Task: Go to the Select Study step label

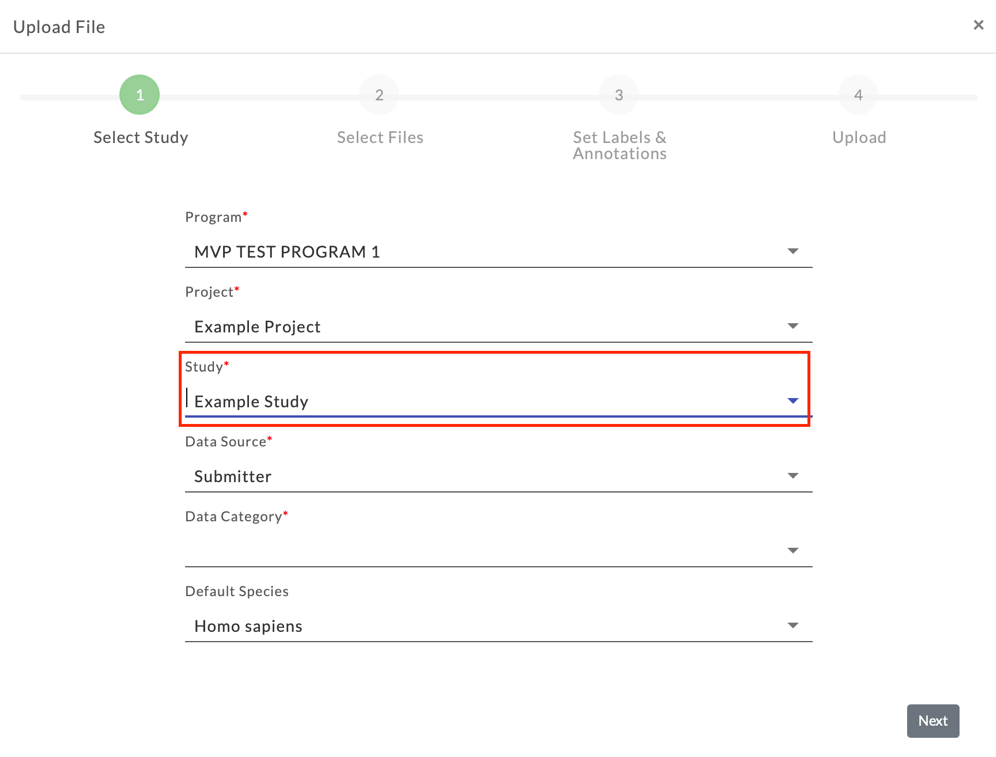Action: point(141,137)
